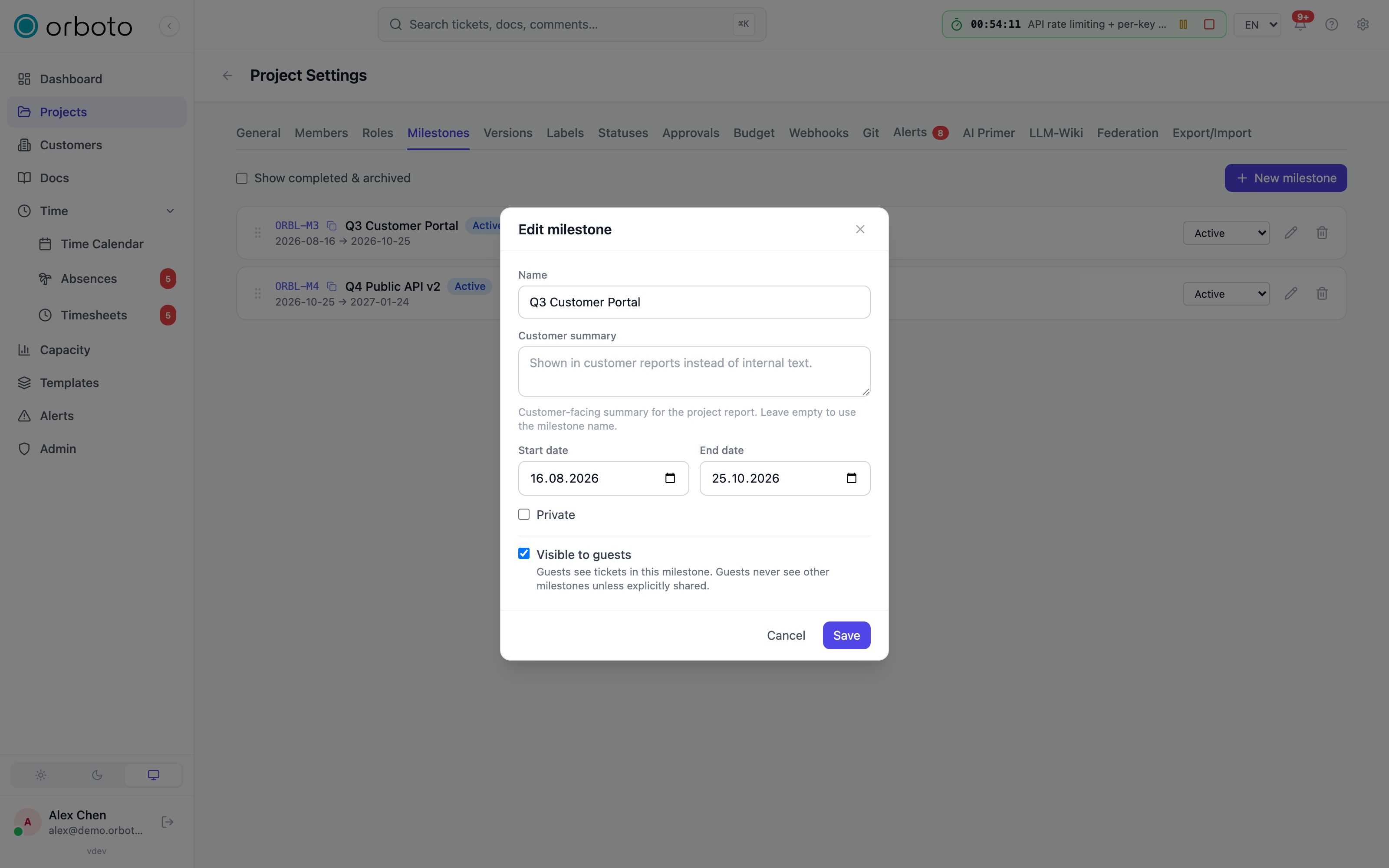This screenshot has width=1389, height=868.
Task: Grab the drag handle of ORBL-M3 row
Action: 258,233
